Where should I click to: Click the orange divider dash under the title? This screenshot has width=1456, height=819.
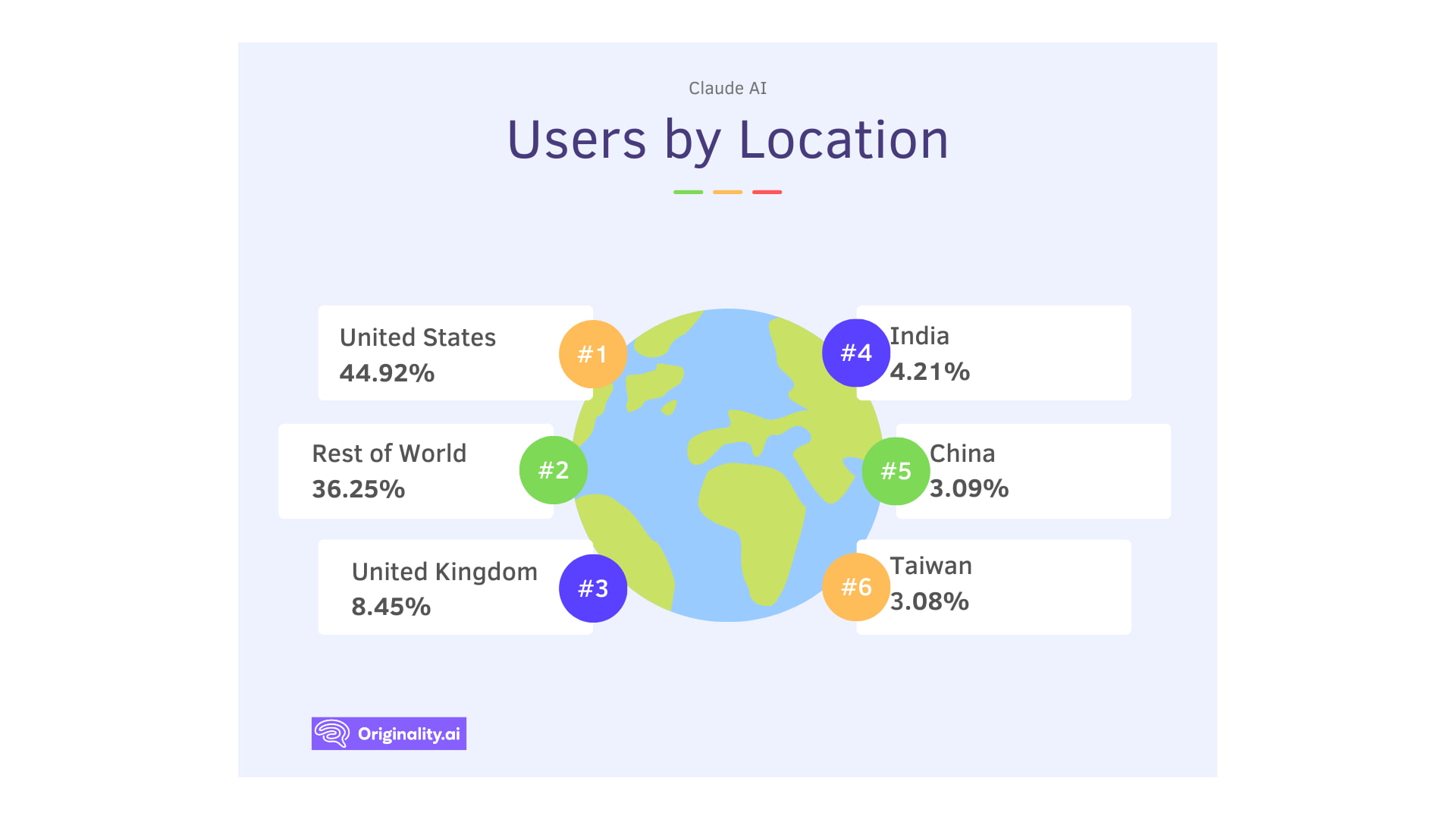726,192
